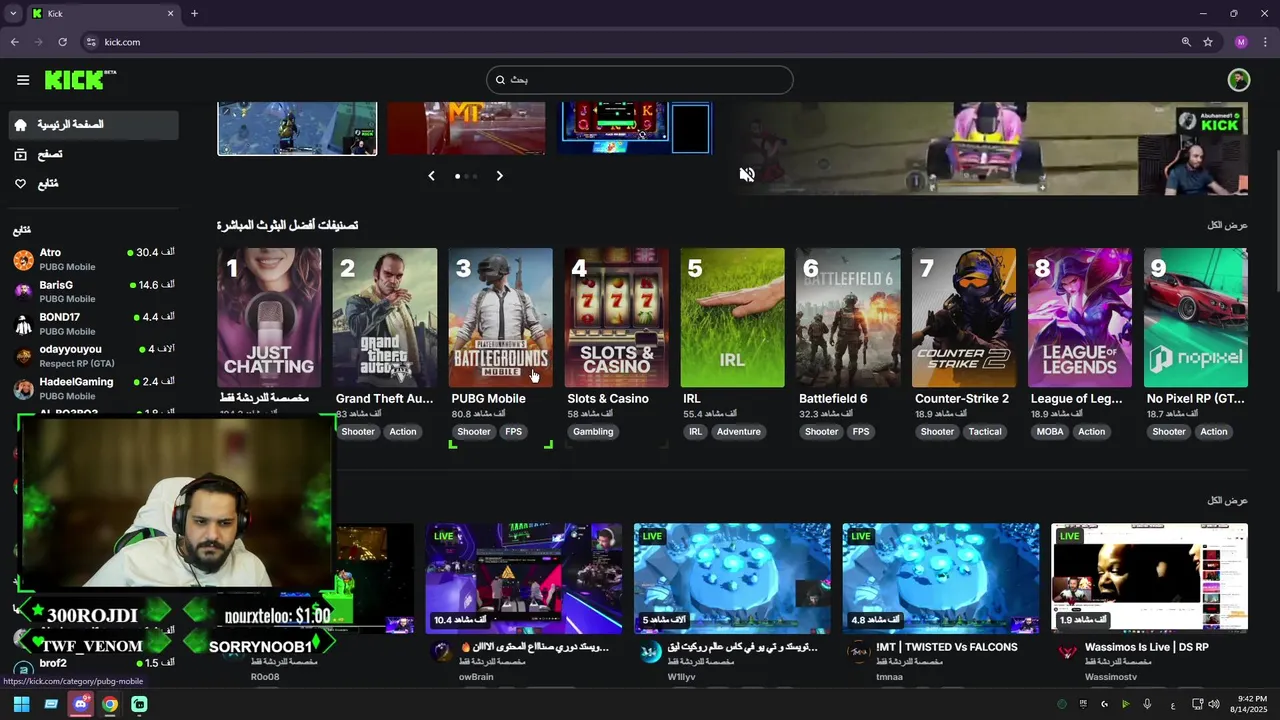Close the Kick browser tab

click(170, 14)
